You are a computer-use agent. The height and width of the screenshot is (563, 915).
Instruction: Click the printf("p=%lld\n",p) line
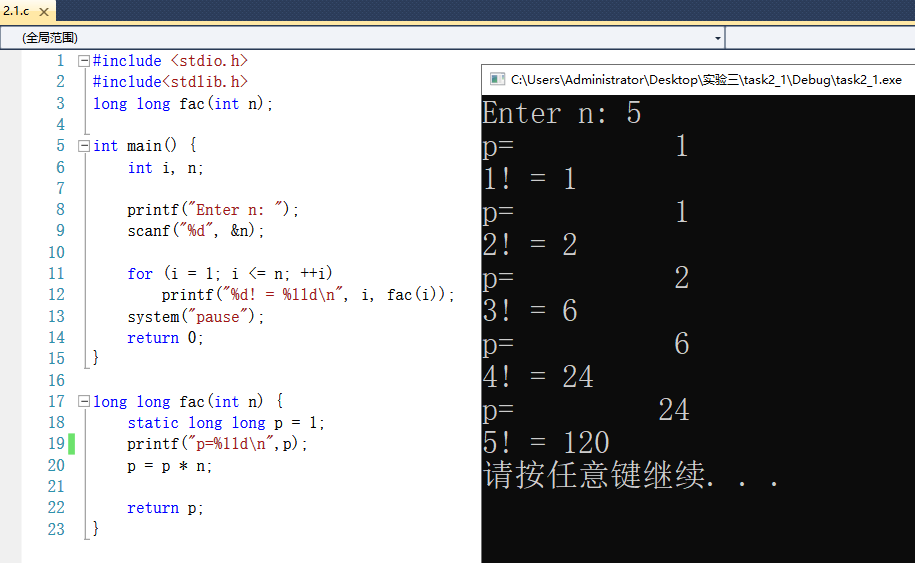tap(217, 444)
